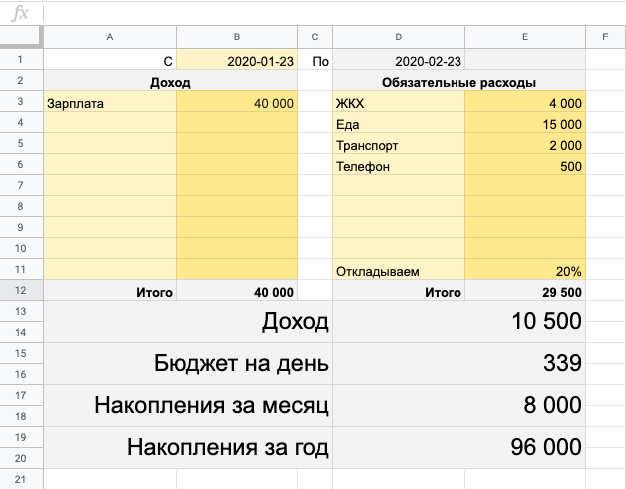626x489 pixels.
Task: Select column C header
Action: pyautogui.click(x=315, y=38)
